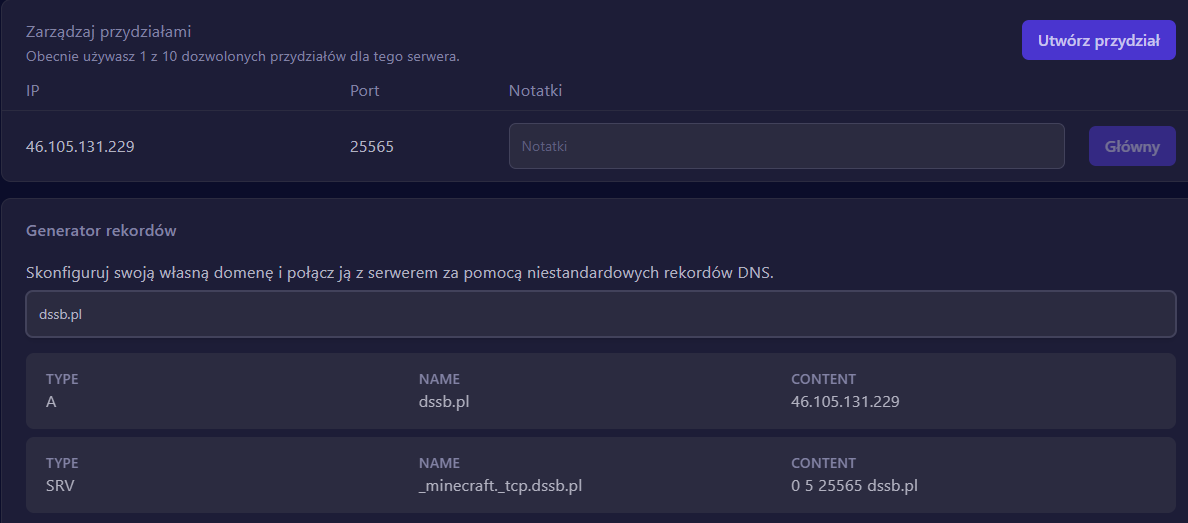
Task: Click the A record type value
Action: 51,402
